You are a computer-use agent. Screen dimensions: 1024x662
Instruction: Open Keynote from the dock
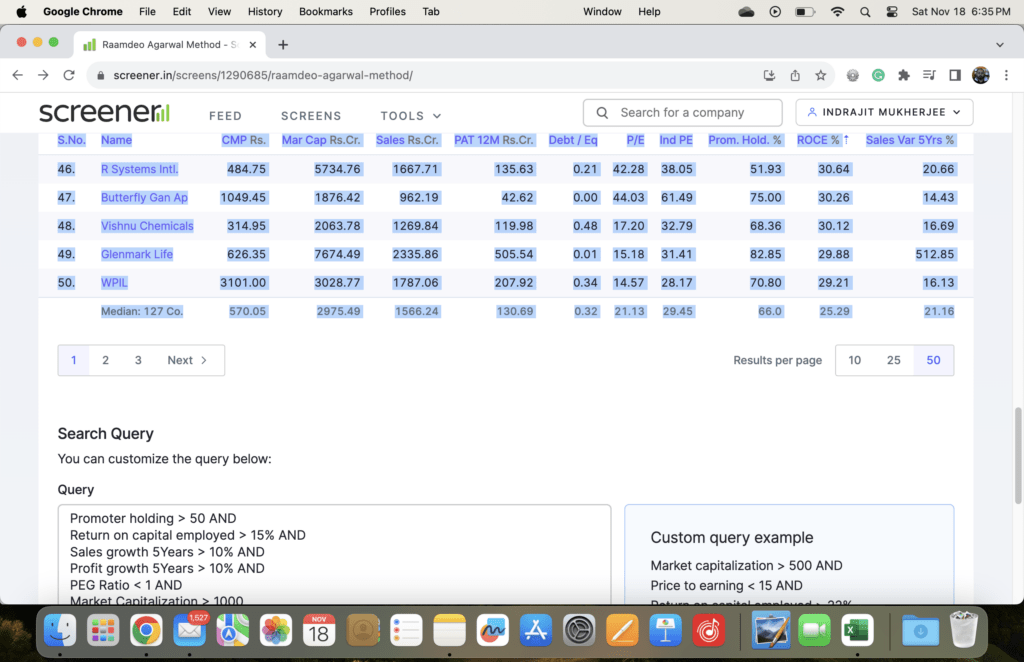click(665, 631)
